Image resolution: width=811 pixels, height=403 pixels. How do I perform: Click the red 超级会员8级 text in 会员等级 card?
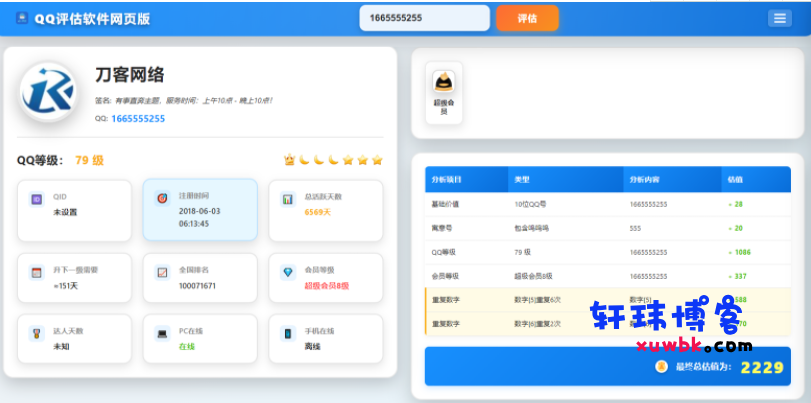pyautogui.click(x=327, y=286)
